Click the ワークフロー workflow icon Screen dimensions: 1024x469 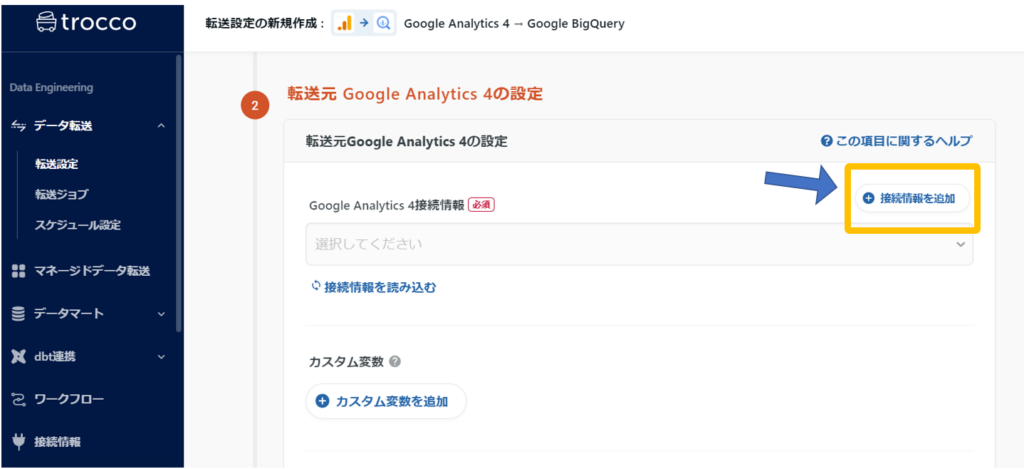point(18,400)
